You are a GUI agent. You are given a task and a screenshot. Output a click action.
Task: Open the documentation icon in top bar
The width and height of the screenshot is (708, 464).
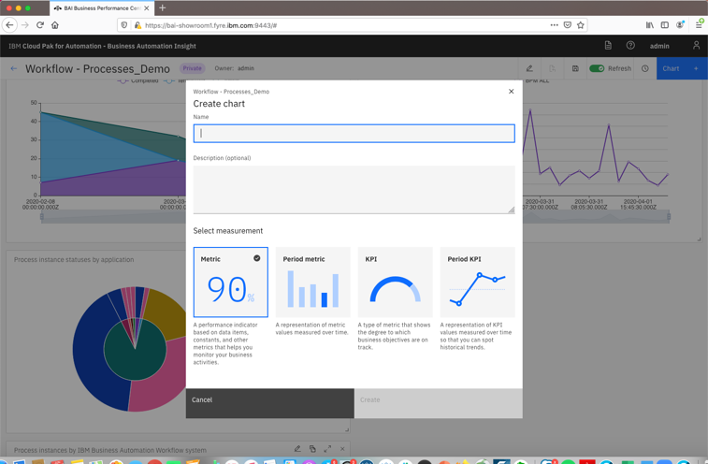coord(608,46)
